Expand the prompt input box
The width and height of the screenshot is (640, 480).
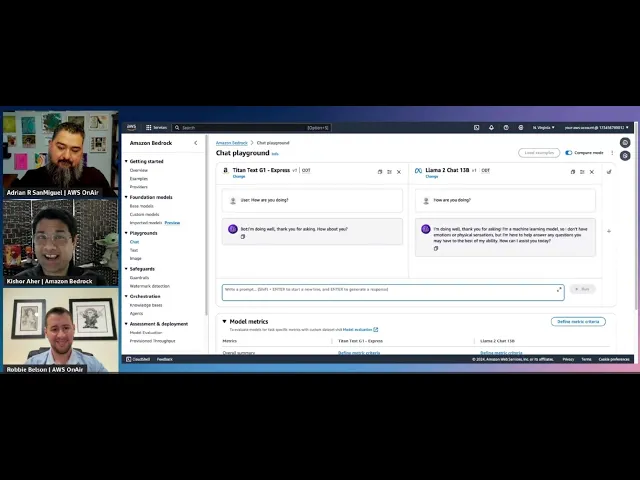tap(559, 289)
